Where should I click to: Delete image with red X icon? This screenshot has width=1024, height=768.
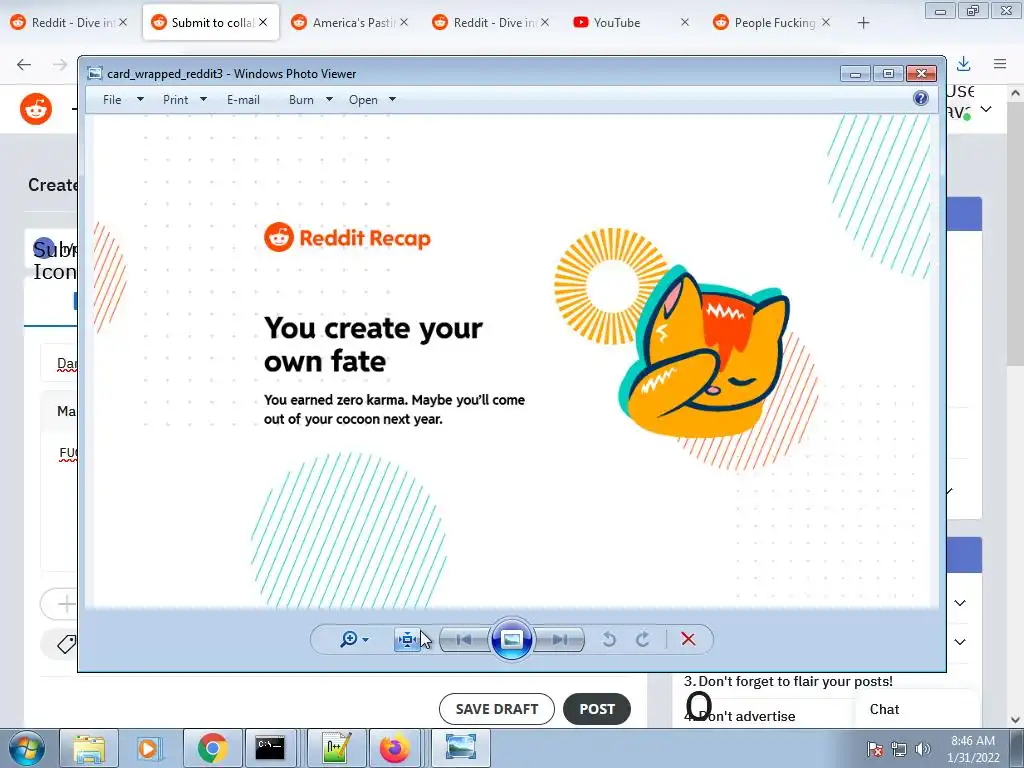(688, 639)
